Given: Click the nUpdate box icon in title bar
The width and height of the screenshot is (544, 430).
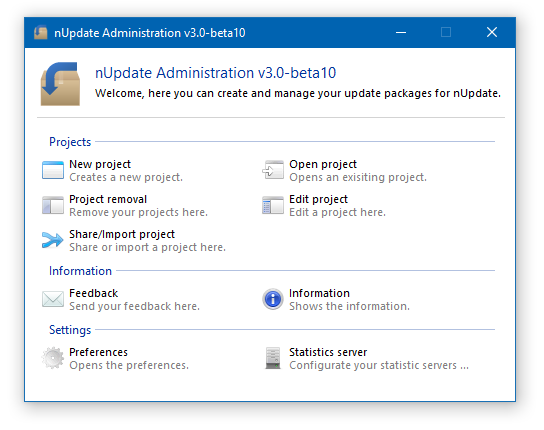Looking at the screenshot, I should (41, 33).
